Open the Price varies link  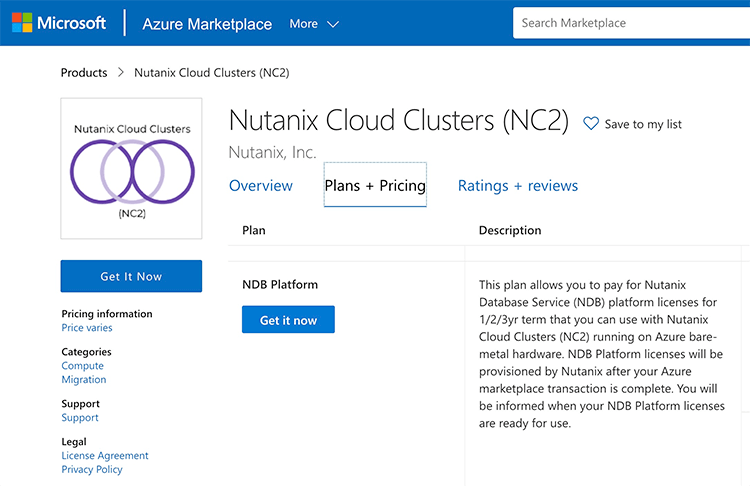[x=87, y=328]
